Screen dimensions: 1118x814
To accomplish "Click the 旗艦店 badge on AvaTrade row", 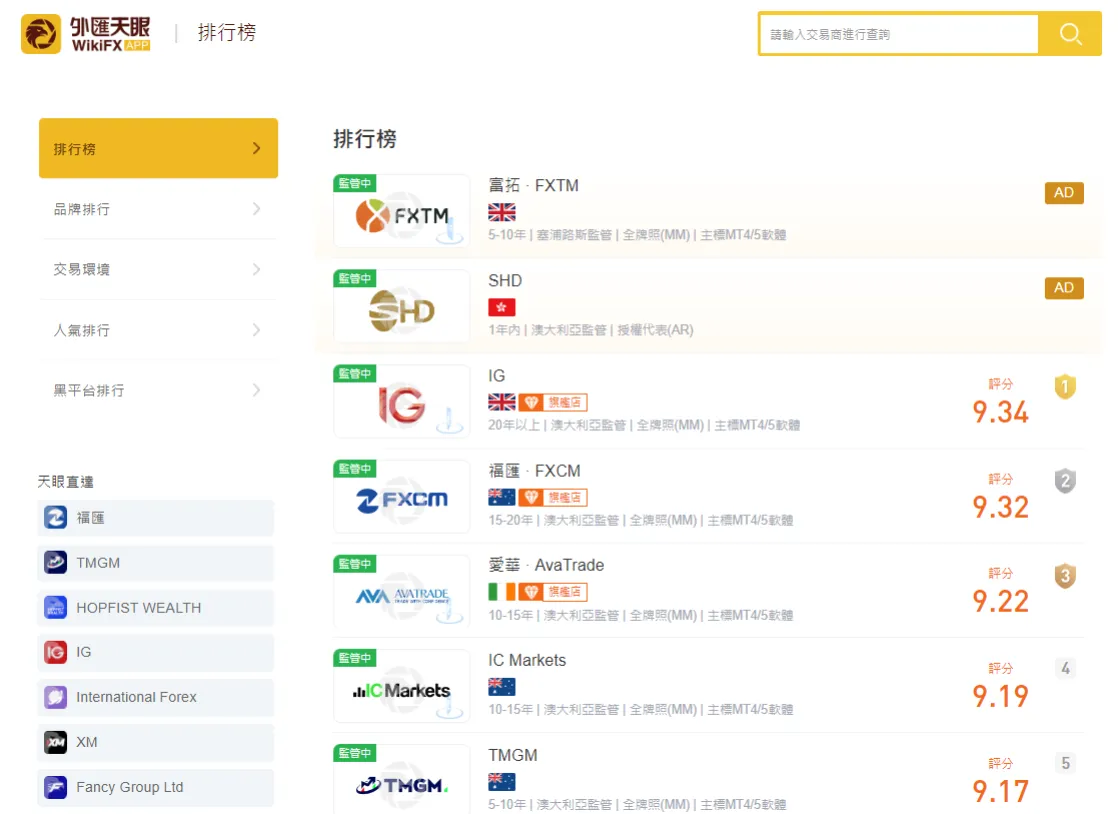I will tap(553, 592).
